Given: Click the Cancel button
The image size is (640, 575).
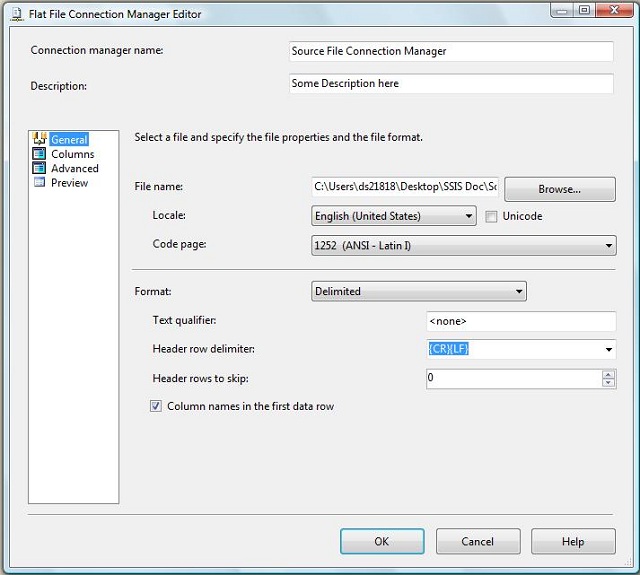Looking at the screenshot, I should coord(477,541).
